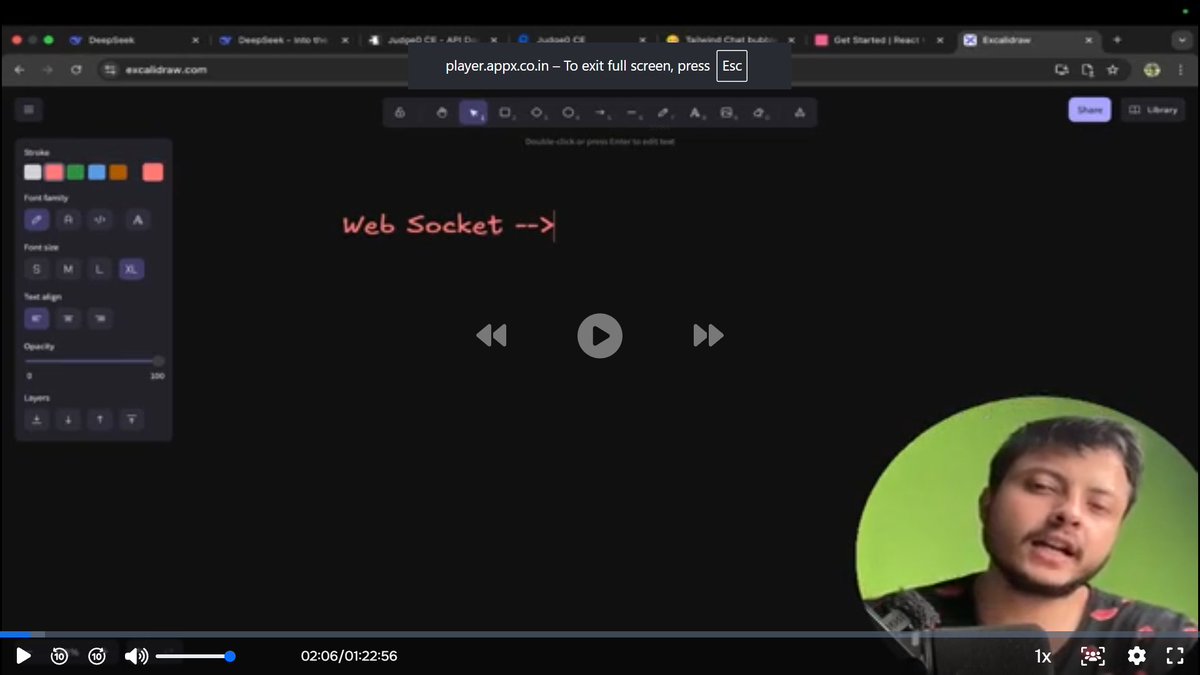The width and height of the screenshot is (1200, 675).
Task: Click the center rewind double-arrow
Action: click(491, 336)
